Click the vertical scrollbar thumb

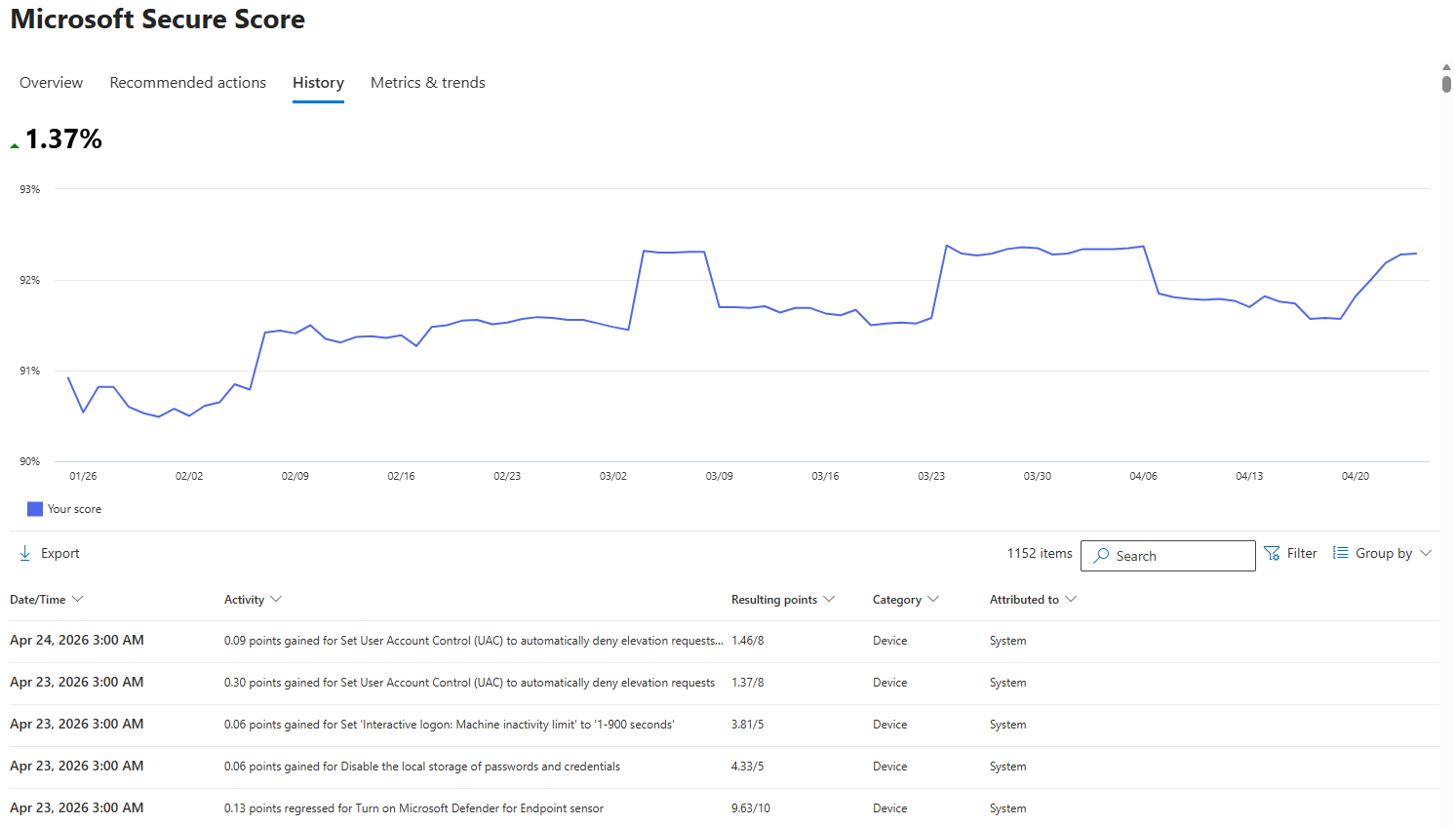pyautogui.click(x=1446, y=84)
